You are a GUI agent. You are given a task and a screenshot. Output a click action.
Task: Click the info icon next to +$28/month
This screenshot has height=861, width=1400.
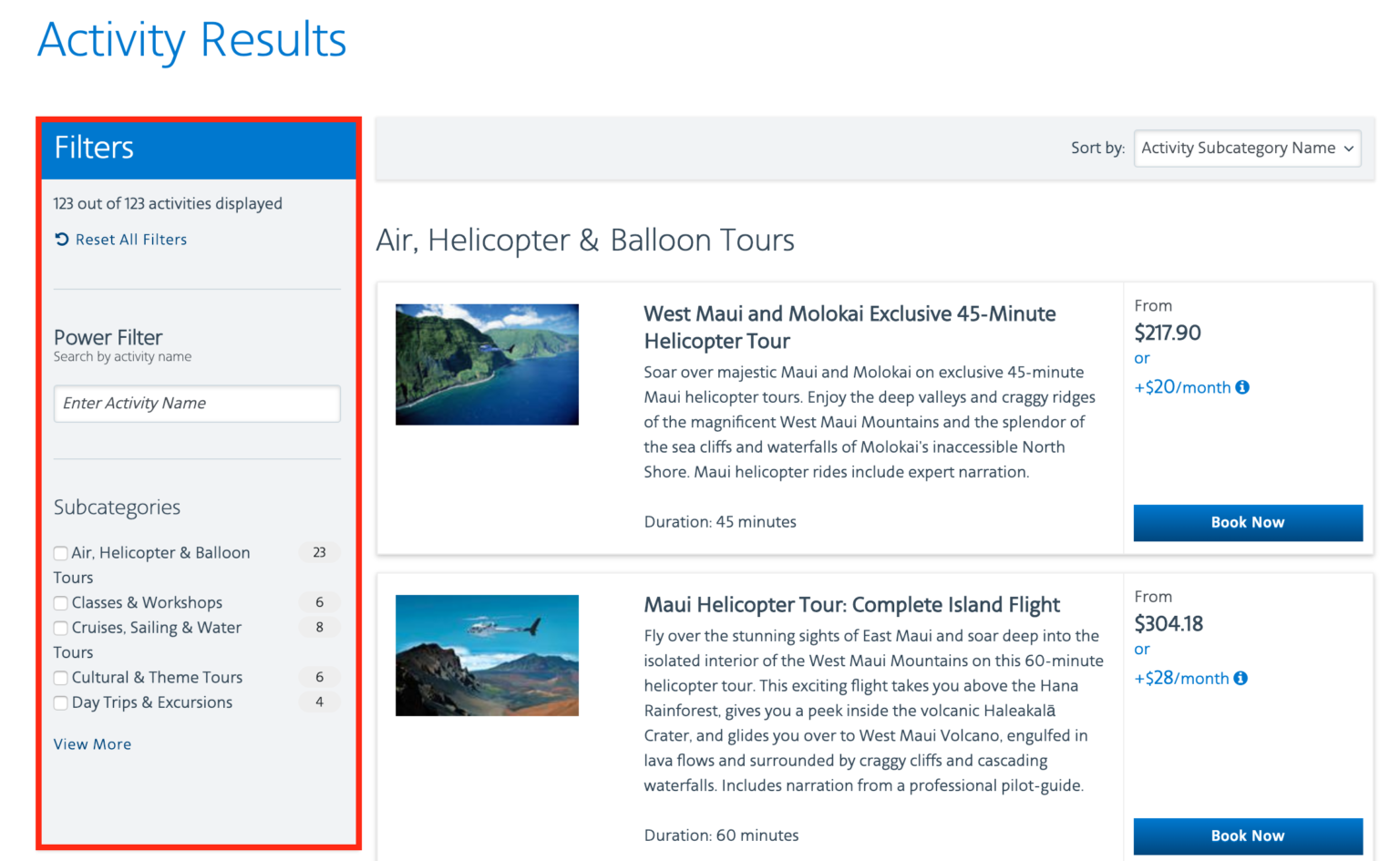[x=1241, y=678]
